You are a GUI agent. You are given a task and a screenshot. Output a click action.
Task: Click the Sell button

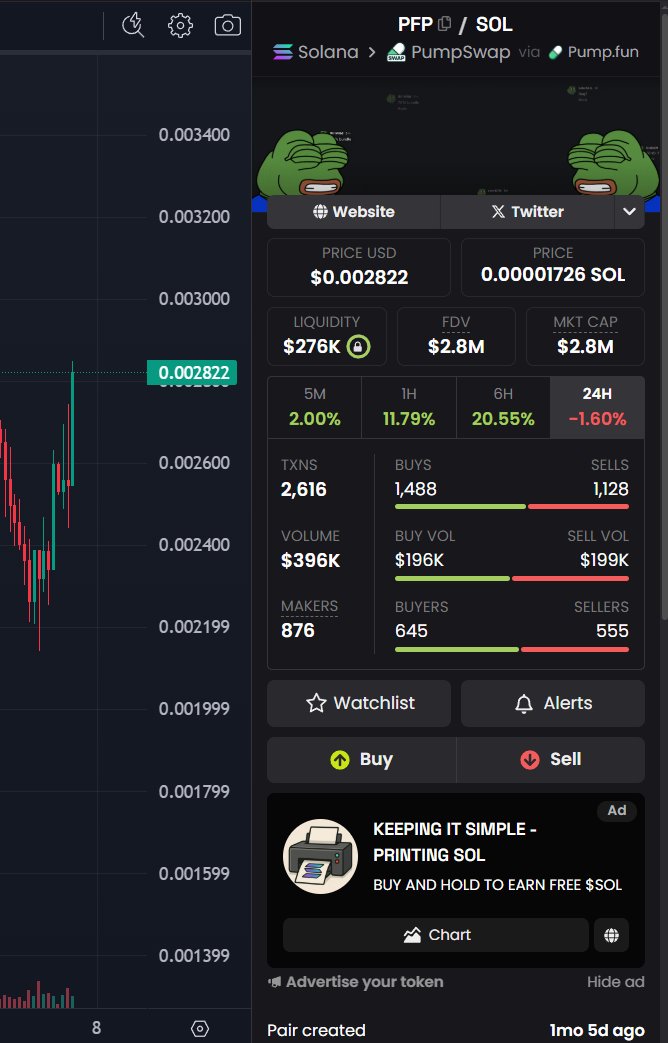pos(551,760)
